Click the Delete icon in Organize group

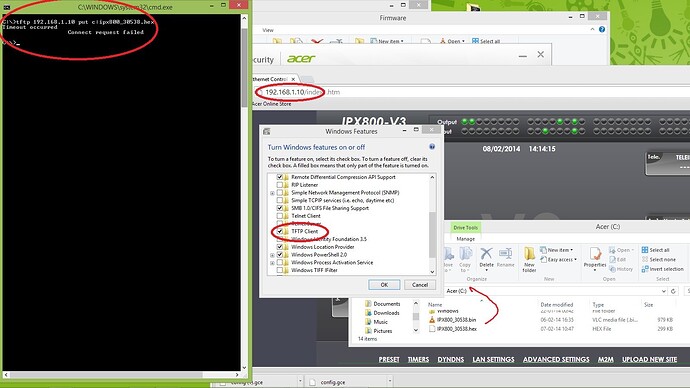click(486, 258)
